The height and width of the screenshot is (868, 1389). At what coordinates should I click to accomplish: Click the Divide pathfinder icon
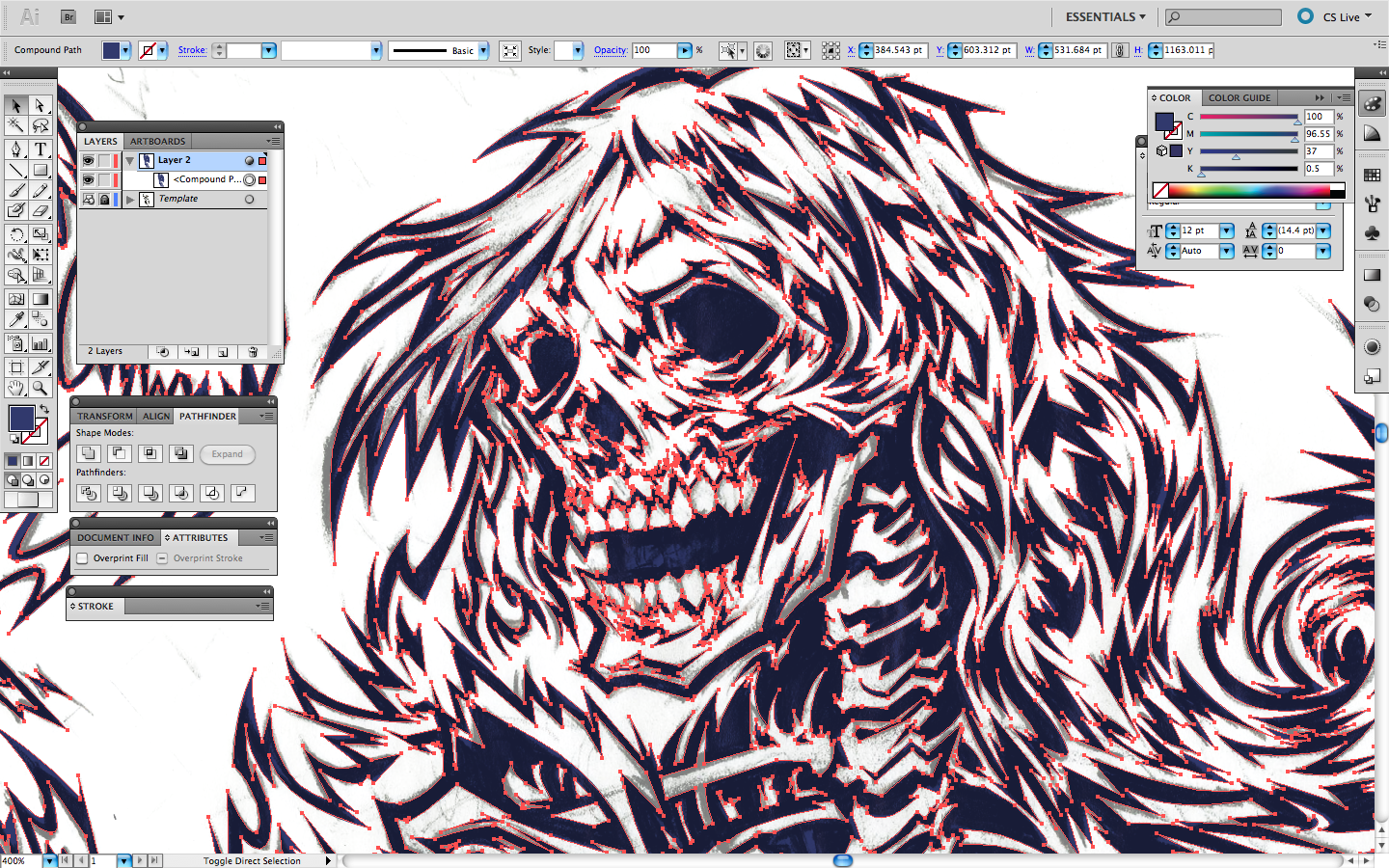click(89, 493)
